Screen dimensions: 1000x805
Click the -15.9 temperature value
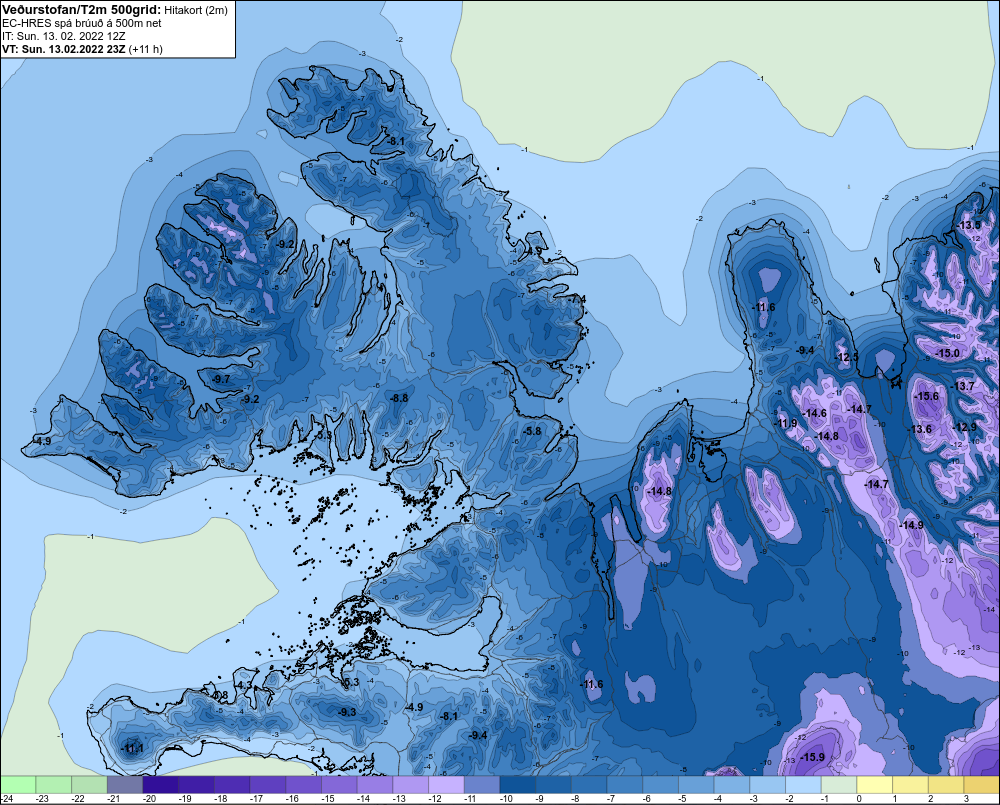pyautogui.click(x=813, y=757)
